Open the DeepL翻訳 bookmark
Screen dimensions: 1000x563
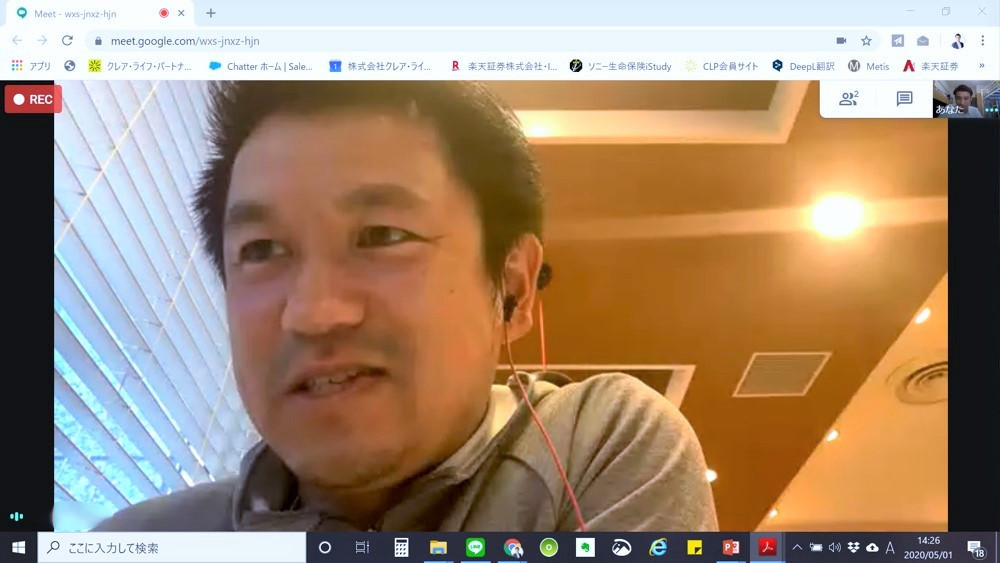pyautogui.click(x=802, y=66)
